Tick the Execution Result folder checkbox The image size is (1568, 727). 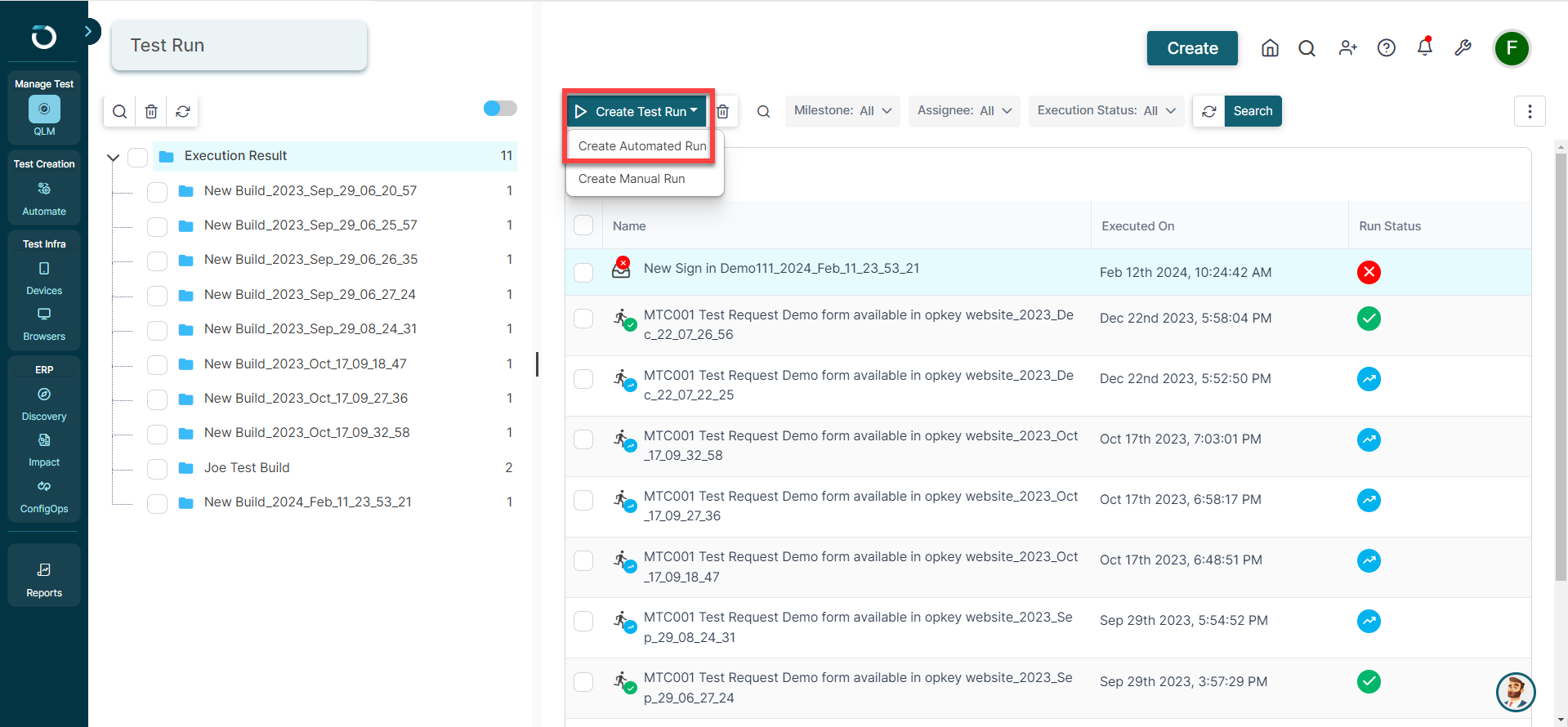(x=138, y=157)
